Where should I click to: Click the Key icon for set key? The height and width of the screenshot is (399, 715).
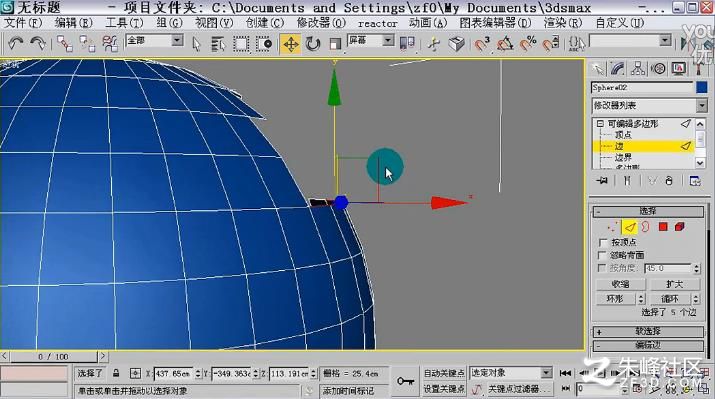click(x=405, y=381)
